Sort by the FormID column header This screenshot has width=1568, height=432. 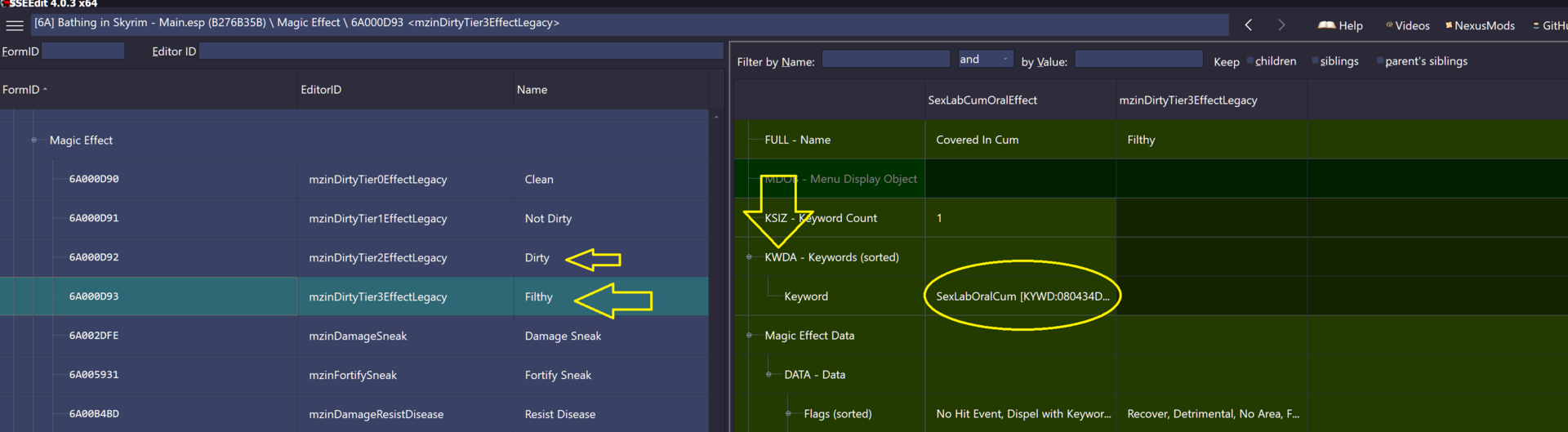149,90
